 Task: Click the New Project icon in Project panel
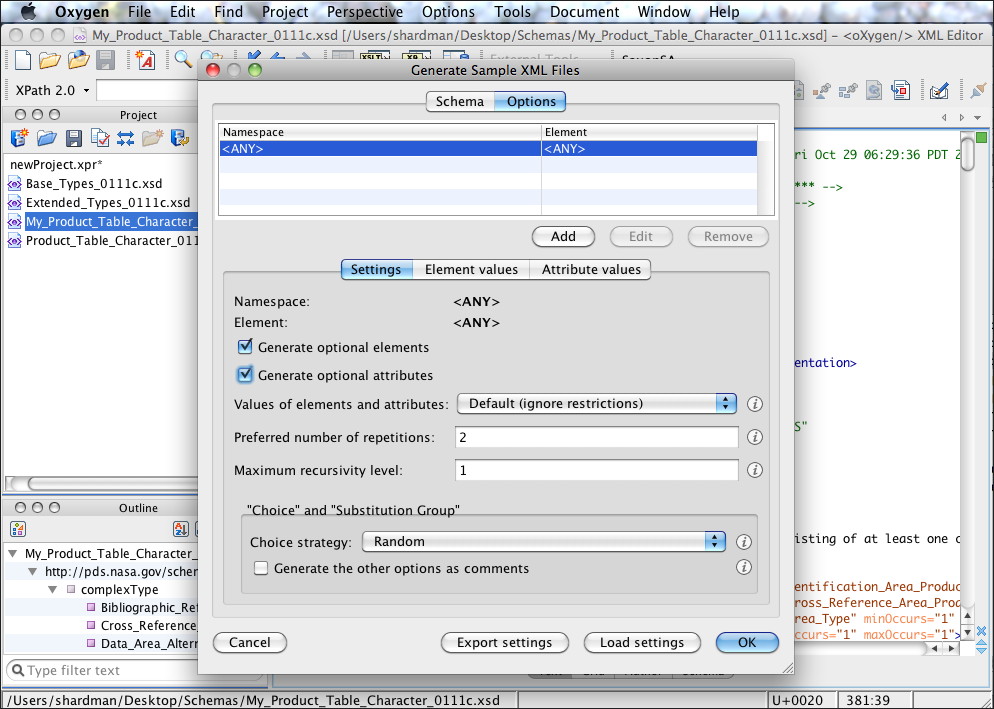(19, 138)
